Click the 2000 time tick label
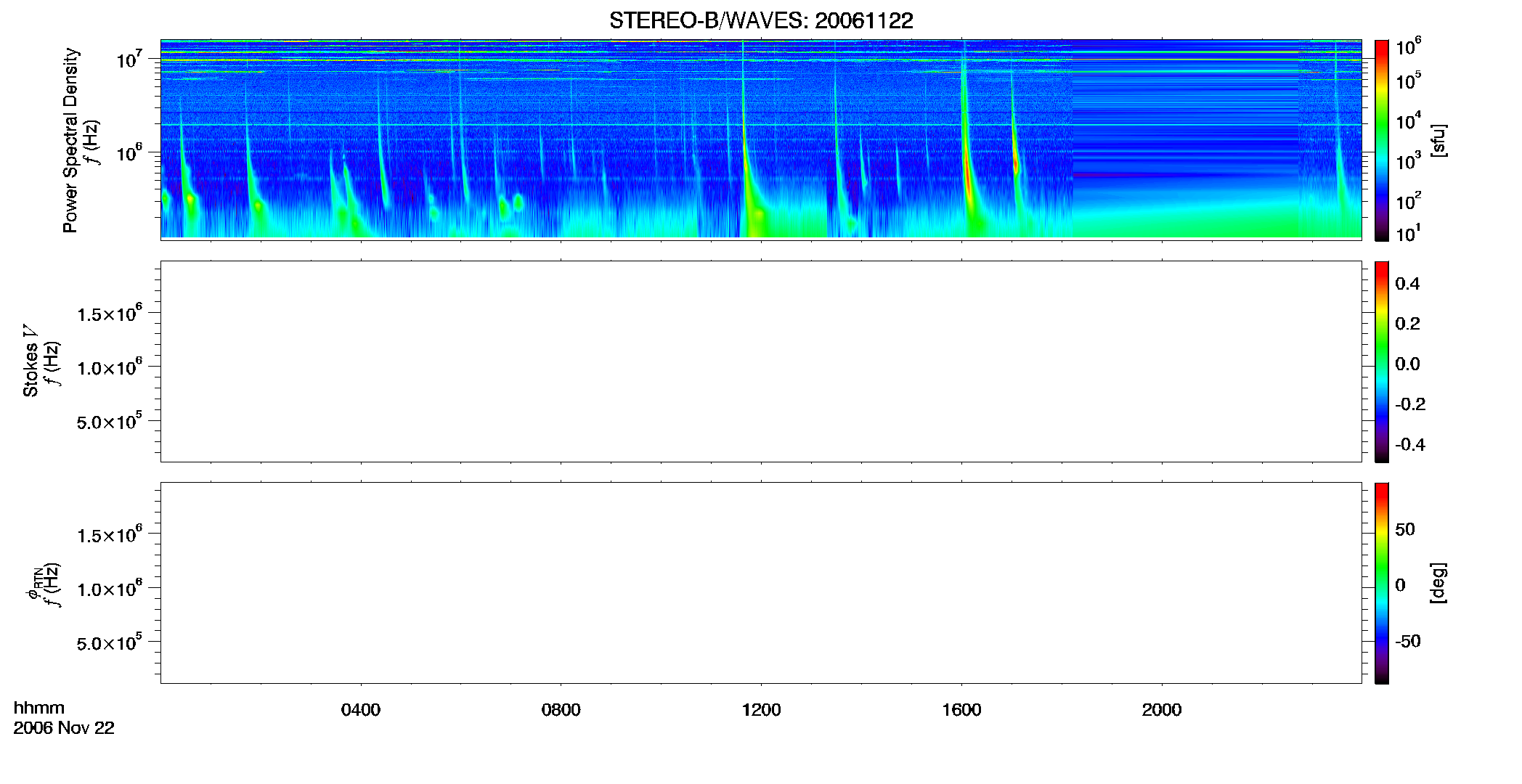This screenshot has height=784, width=1522. click(1162, 710)
